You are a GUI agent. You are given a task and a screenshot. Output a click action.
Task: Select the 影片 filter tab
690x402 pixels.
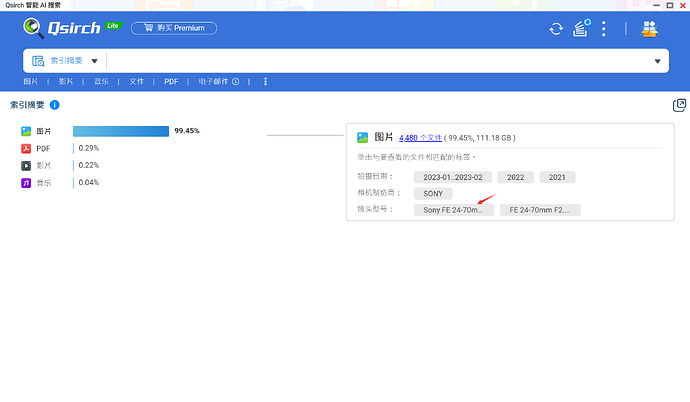pyautogui.click(x=66, y=81)
